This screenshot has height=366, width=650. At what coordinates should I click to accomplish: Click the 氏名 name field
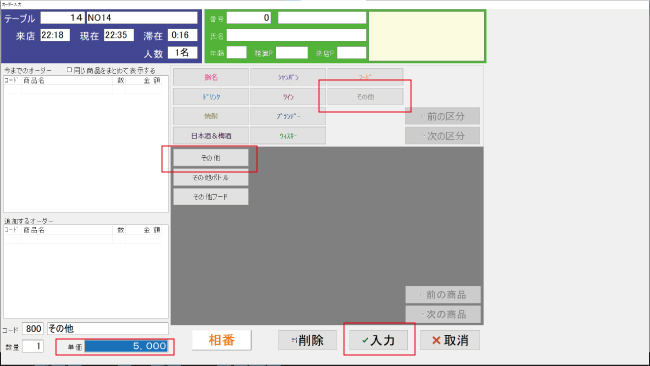(296, 35)
